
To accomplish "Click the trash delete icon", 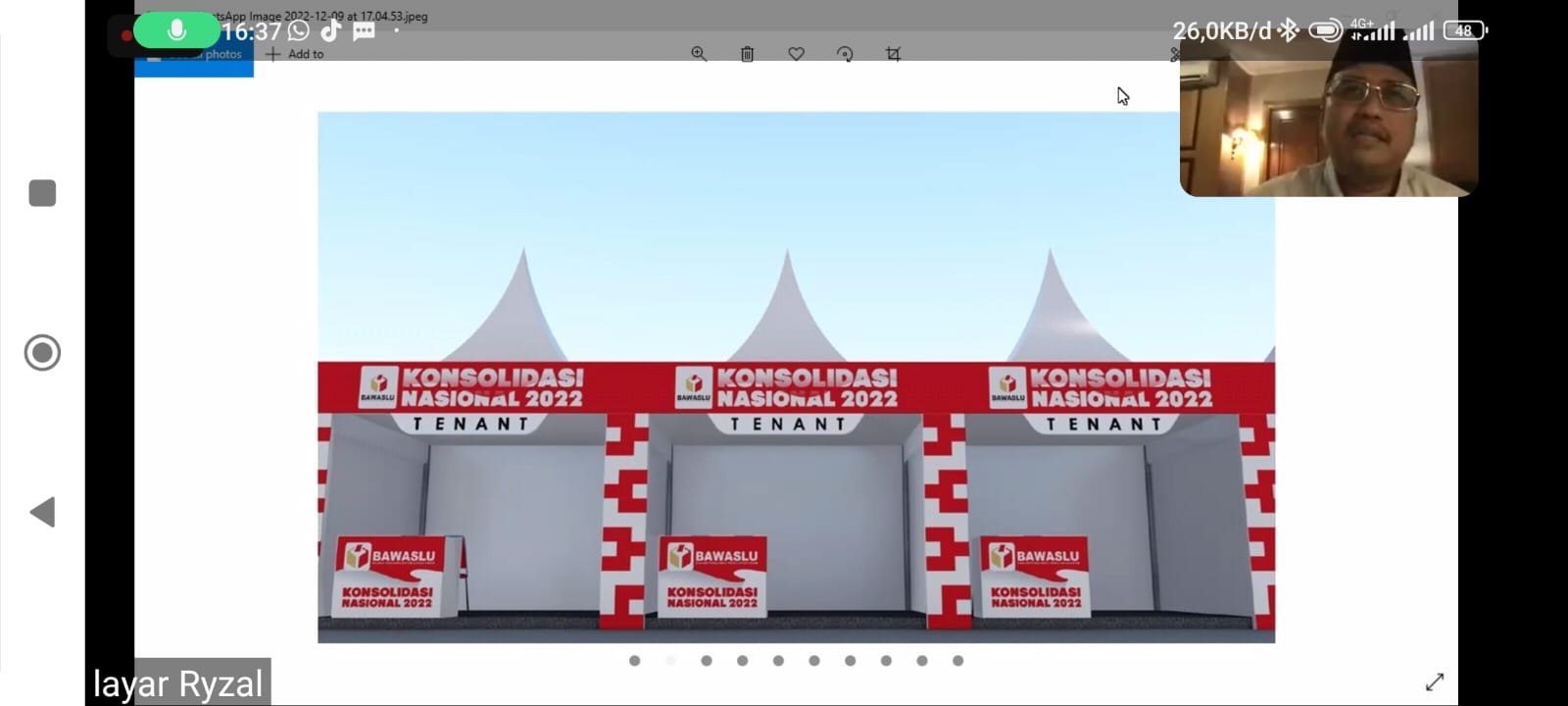I will (x=747, y=54).
